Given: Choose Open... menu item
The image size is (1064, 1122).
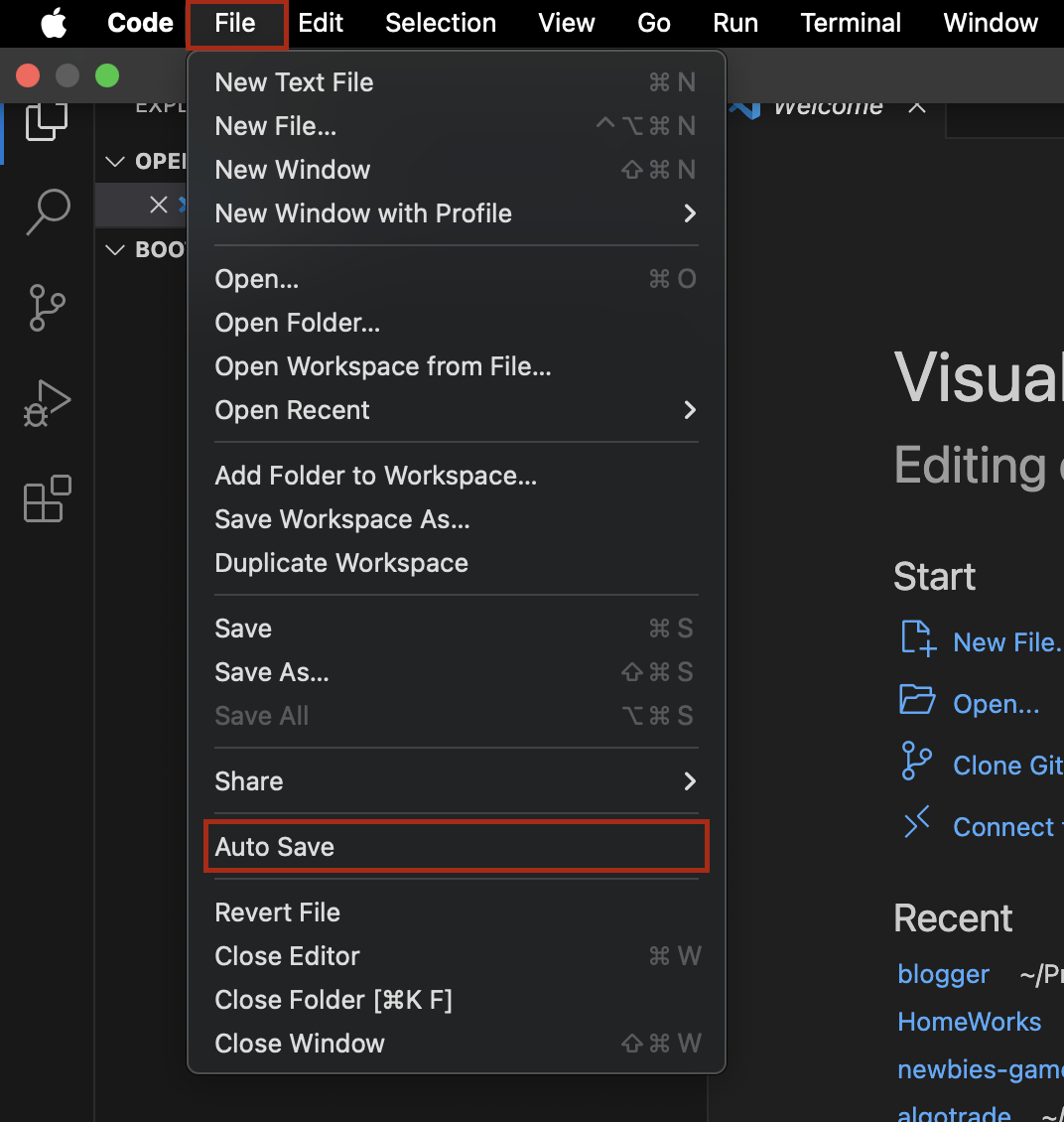Looking at the screenshot, I should [457, 279].
